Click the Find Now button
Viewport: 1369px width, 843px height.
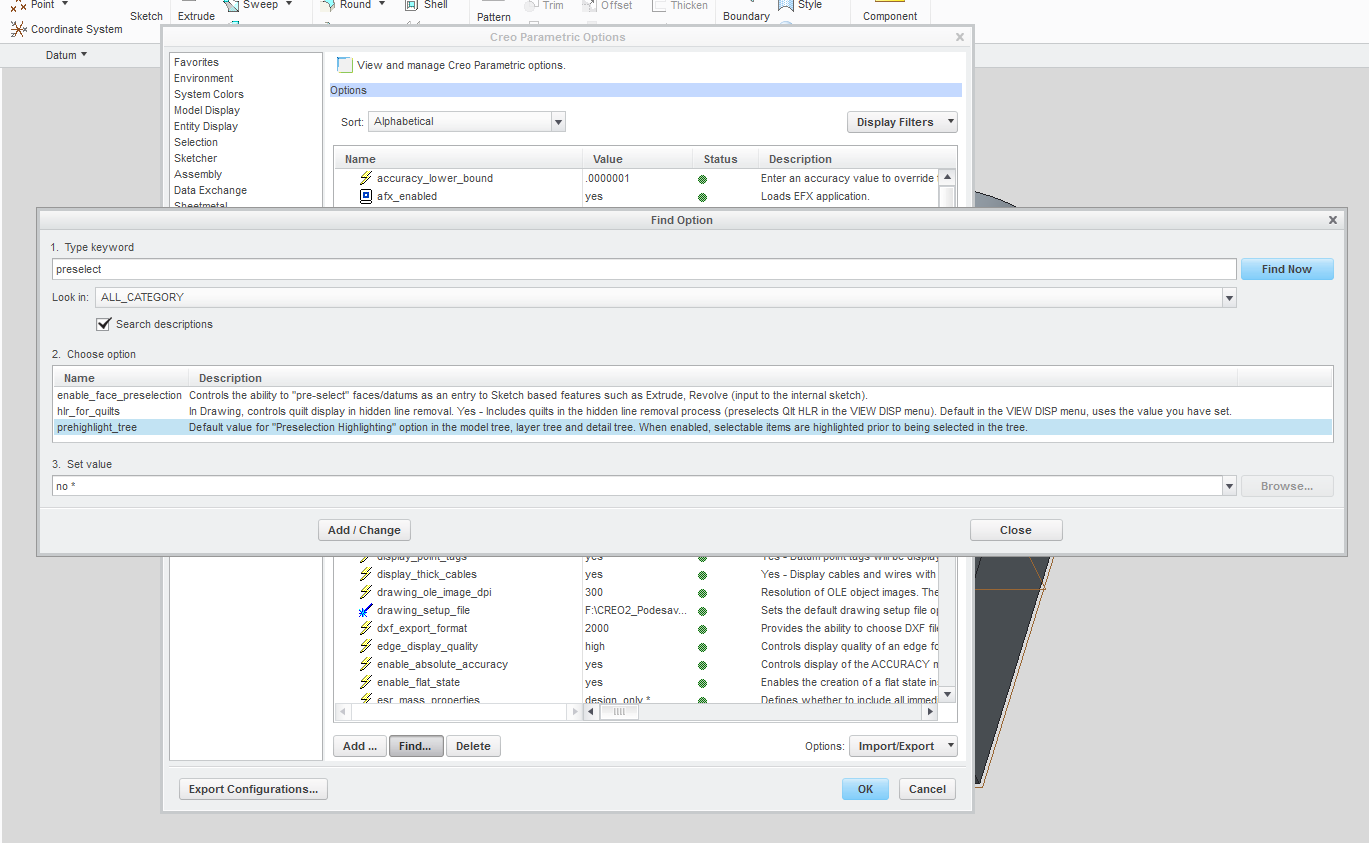point(1287,269)
